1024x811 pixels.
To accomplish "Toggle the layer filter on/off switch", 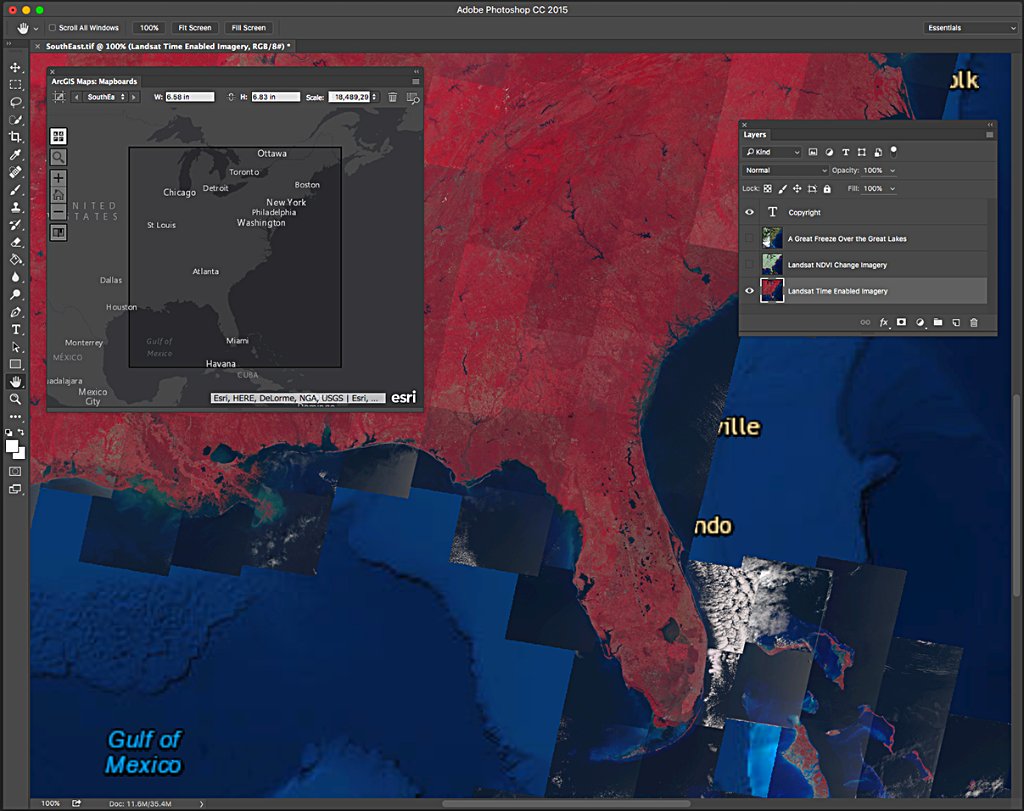I will point(893,151).
